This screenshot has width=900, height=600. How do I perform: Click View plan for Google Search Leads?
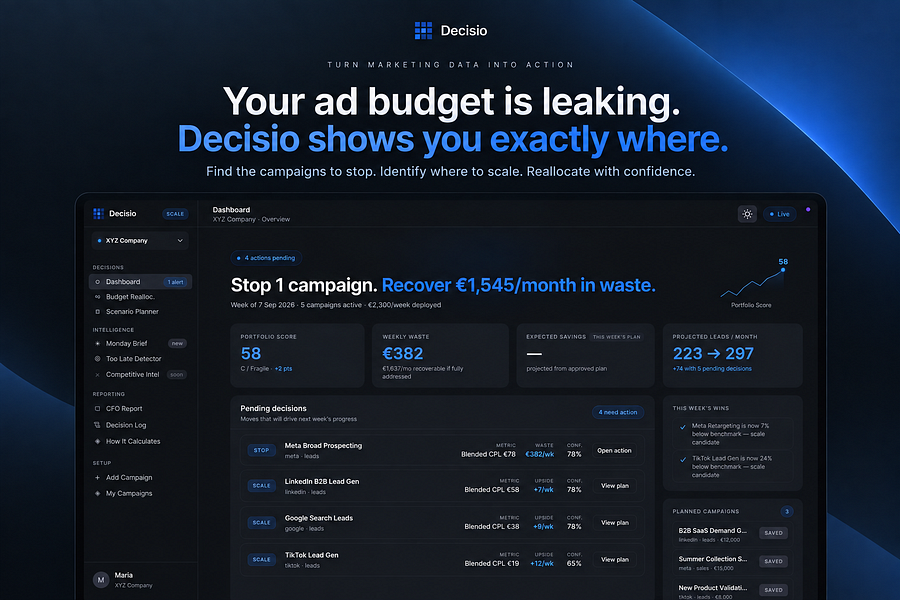point(615,522)
